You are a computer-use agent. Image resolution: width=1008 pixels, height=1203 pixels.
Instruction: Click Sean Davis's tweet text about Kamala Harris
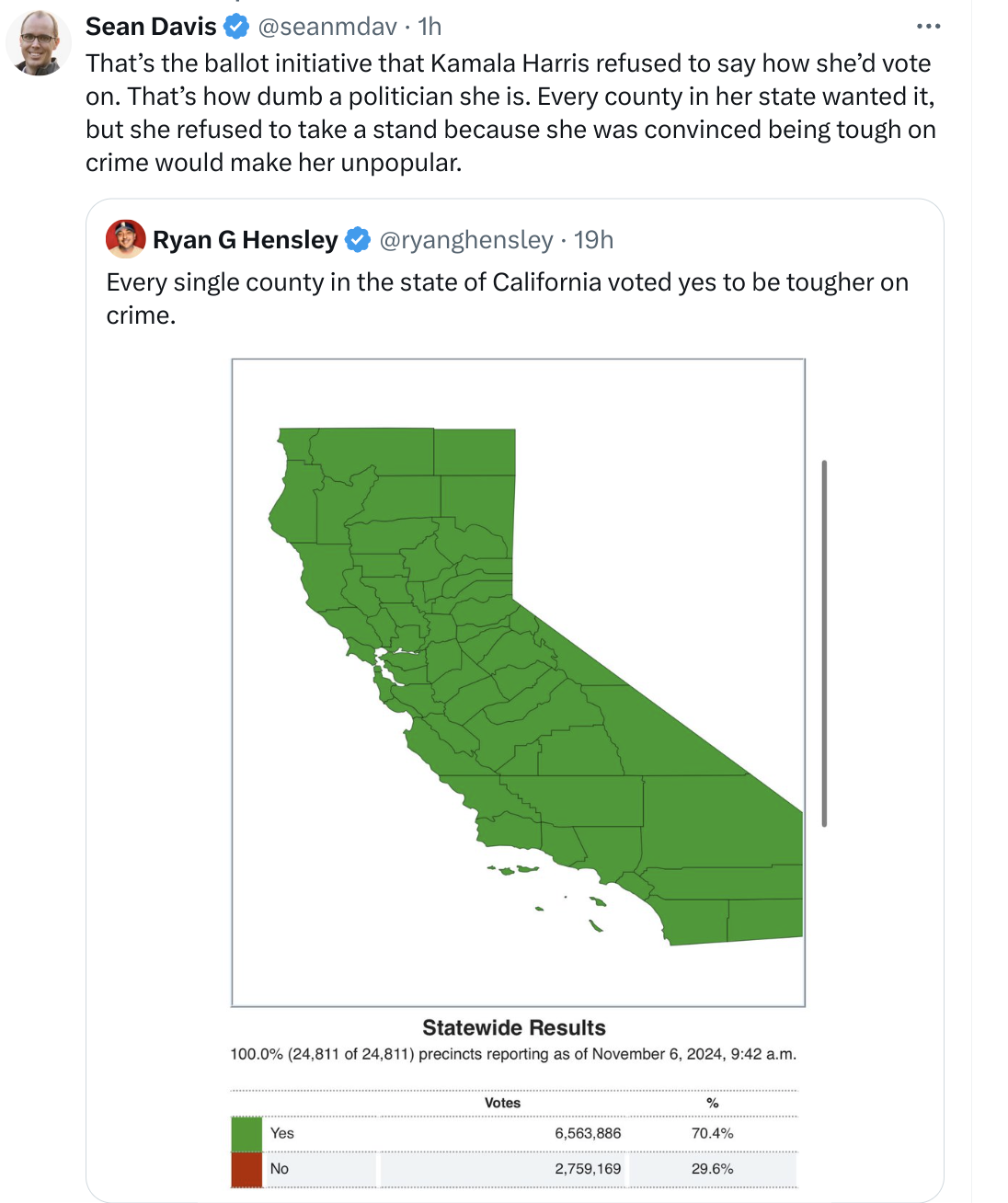pos(510,113)
